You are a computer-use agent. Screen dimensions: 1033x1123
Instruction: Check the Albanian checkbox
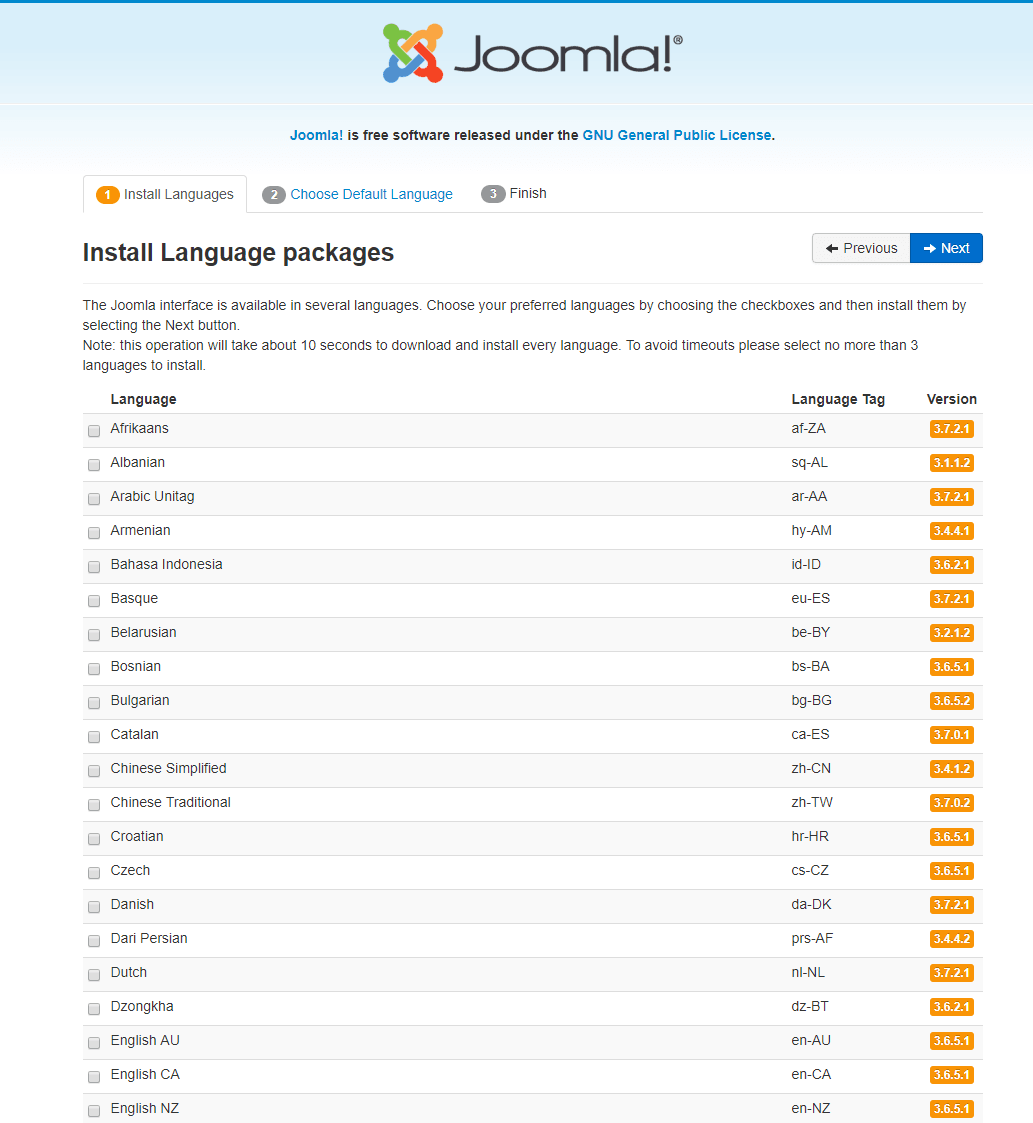94,465
